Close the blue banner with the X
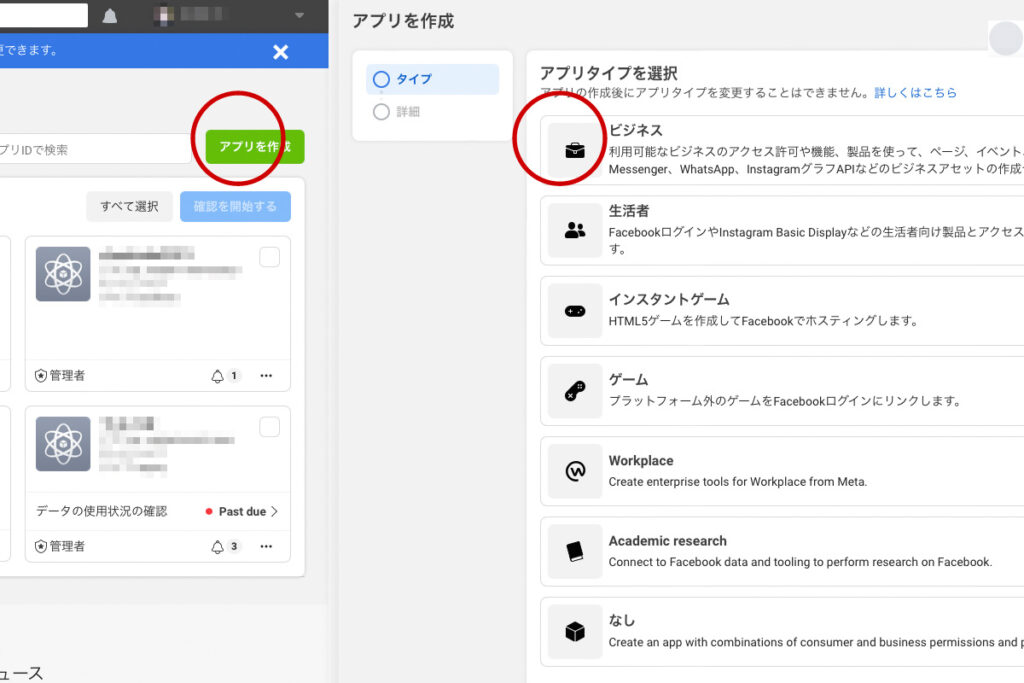1024x683 pixels. (280, 52)
